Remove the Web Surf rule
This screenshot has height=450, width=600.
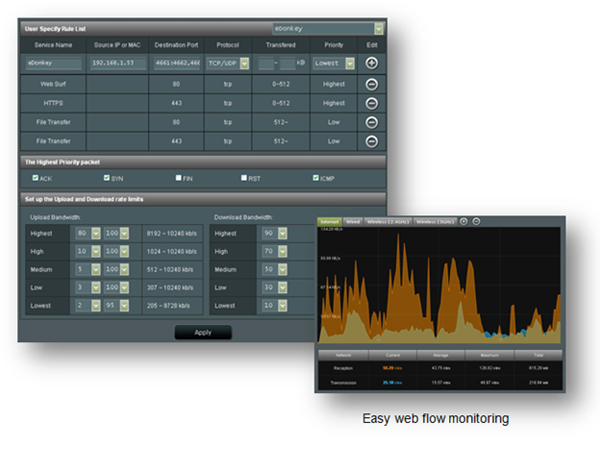(372, 83)
